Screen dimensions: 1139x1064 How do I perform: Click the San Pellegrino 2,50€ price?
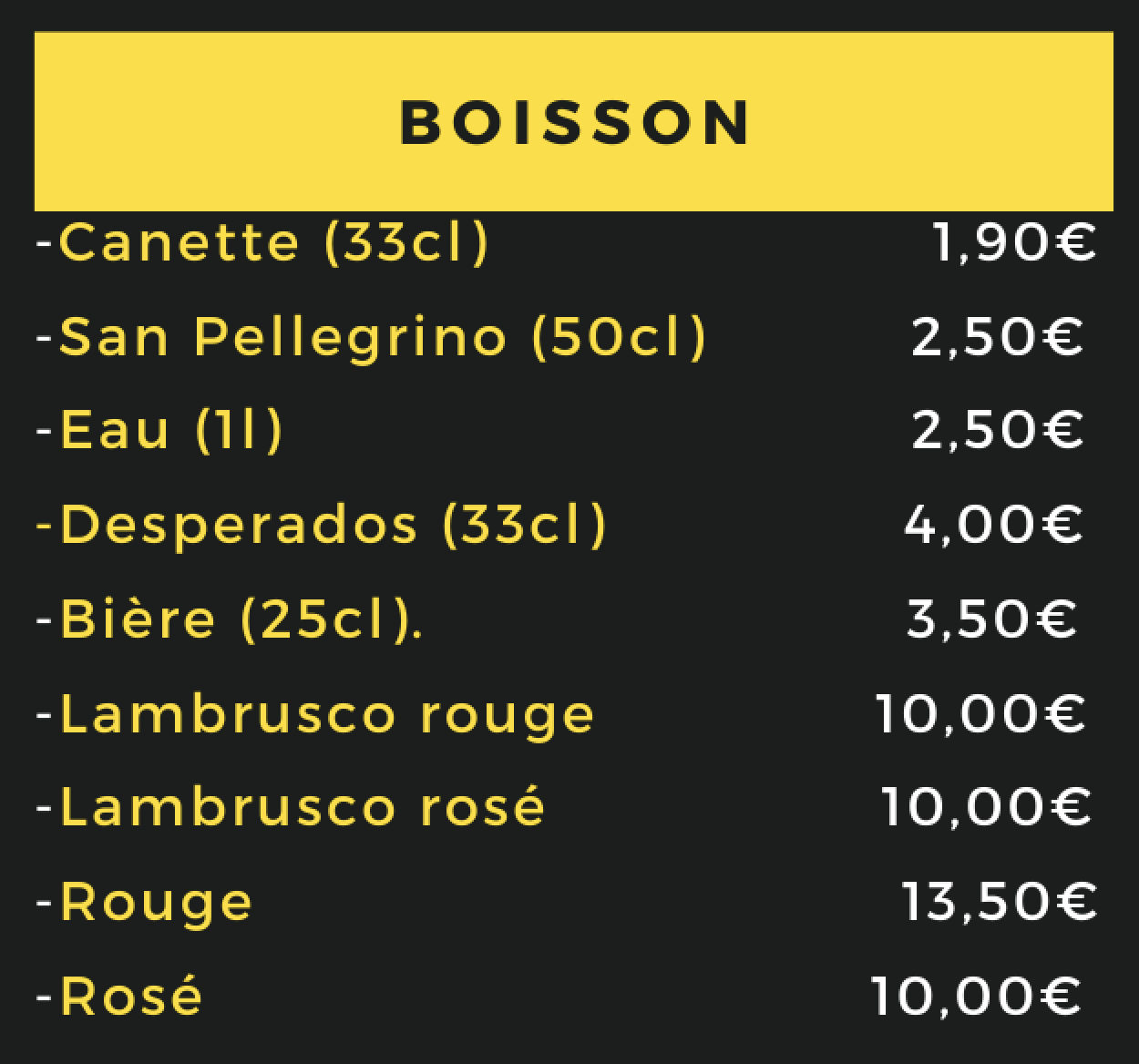click(x=998, y=337)
